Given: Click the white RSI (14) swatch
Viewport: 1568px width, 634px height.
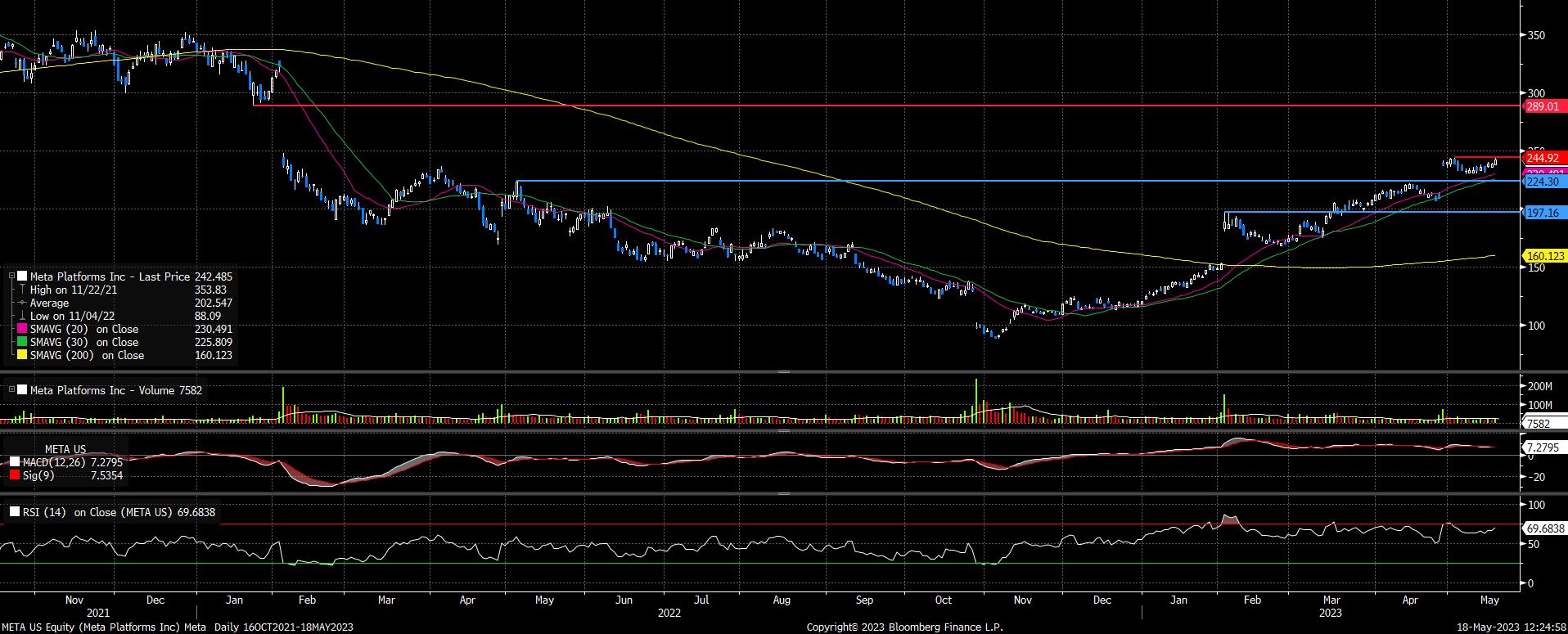Looking at the screenshot, I should [x=14, y=512].
